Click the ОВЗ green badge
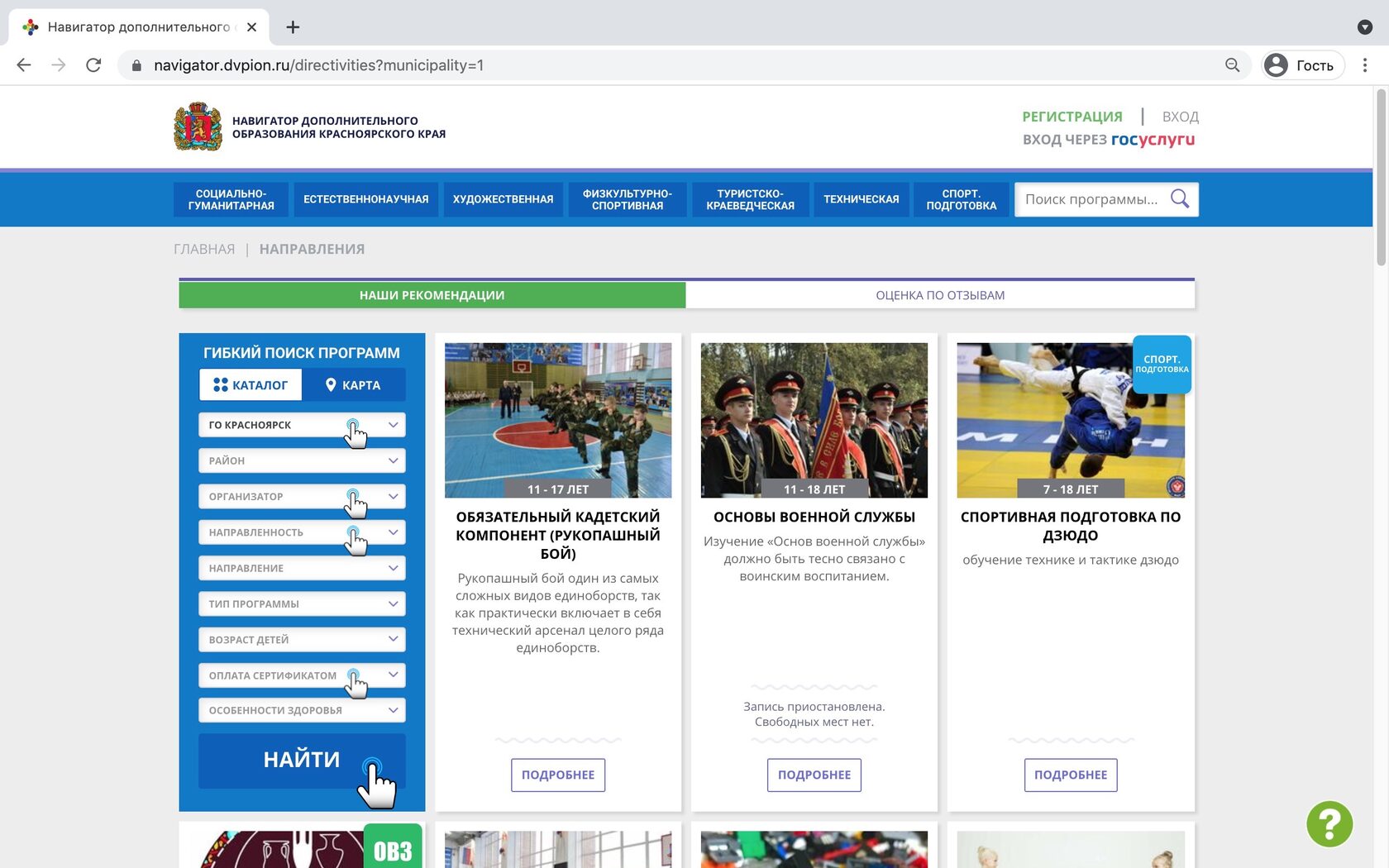1389x868 pixels. (393, 847)
